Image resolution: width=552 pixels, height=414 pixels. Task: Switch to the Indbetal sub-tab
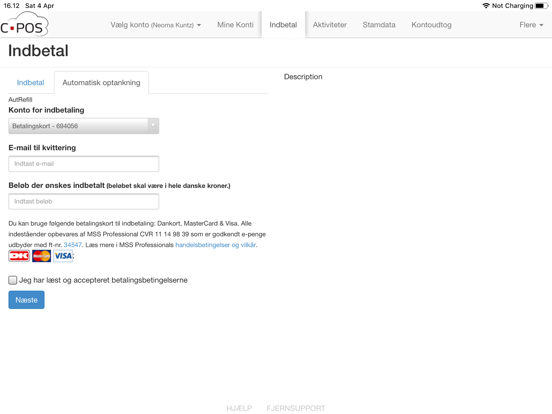coord(31,83)
